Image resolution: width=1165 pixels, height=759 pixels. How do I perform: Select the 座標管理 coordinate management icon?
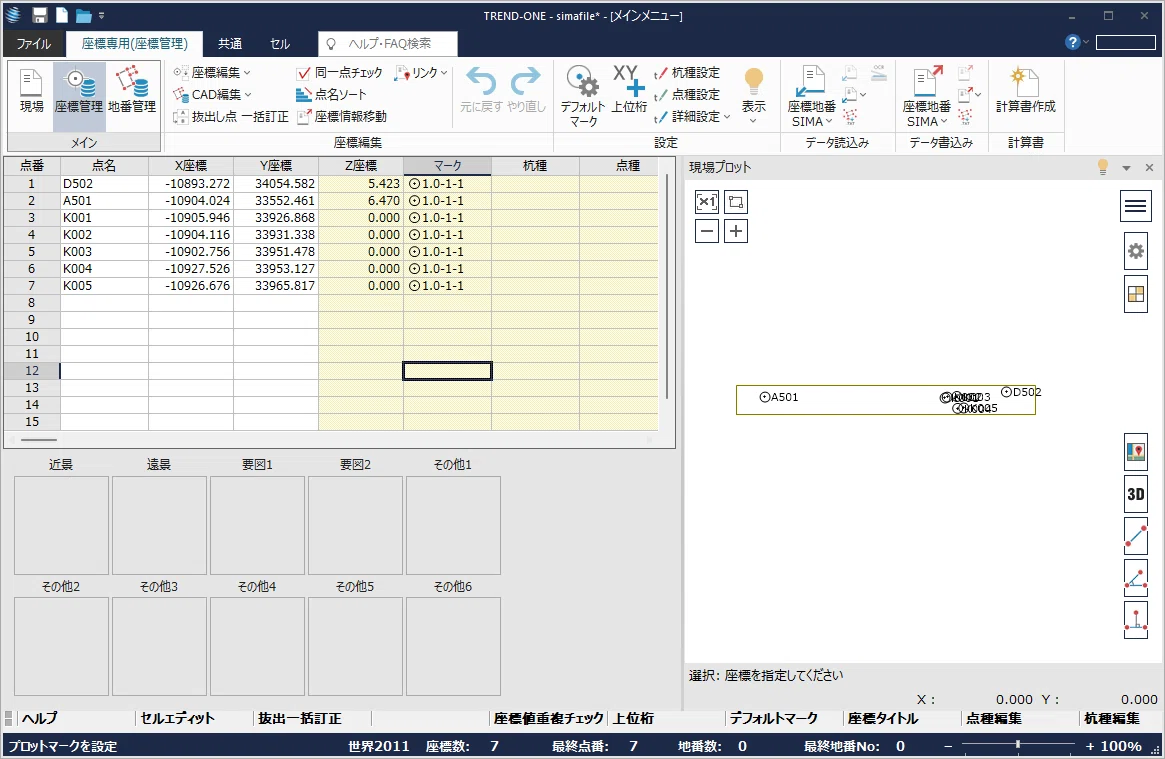79,91
